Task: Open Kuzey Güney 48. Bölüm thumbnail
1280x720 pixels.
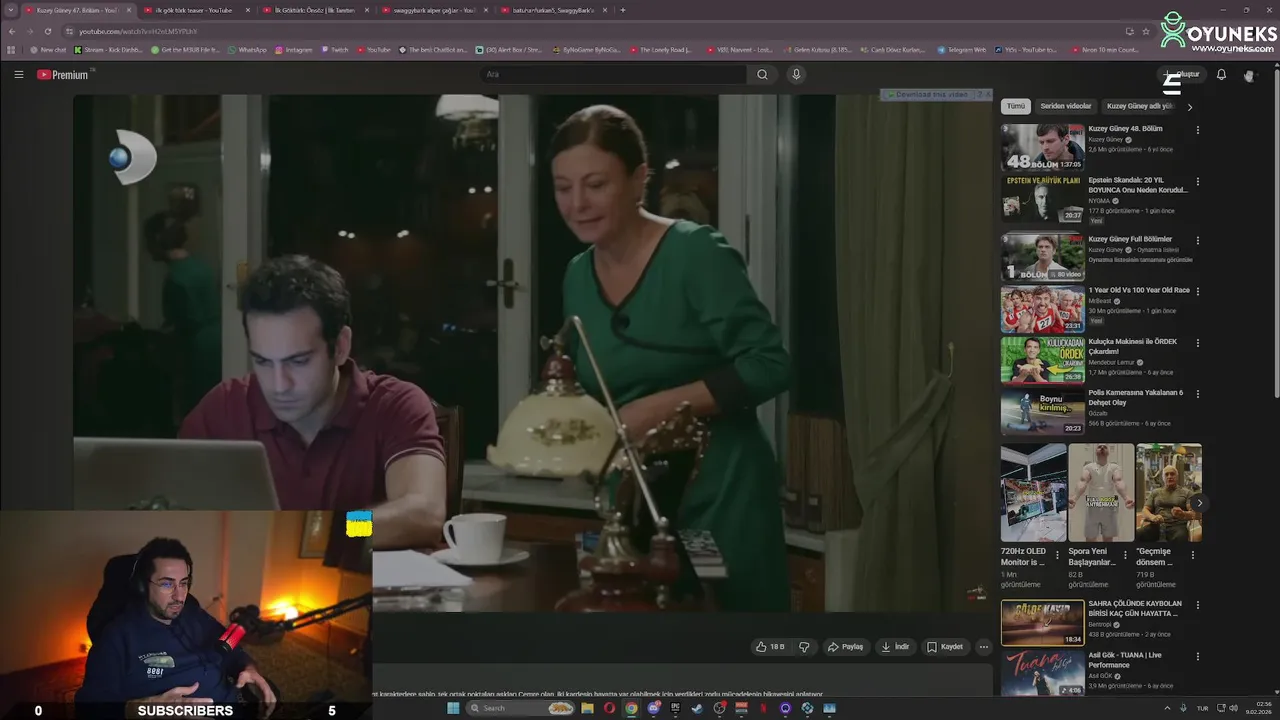Action: (1042, 147)
